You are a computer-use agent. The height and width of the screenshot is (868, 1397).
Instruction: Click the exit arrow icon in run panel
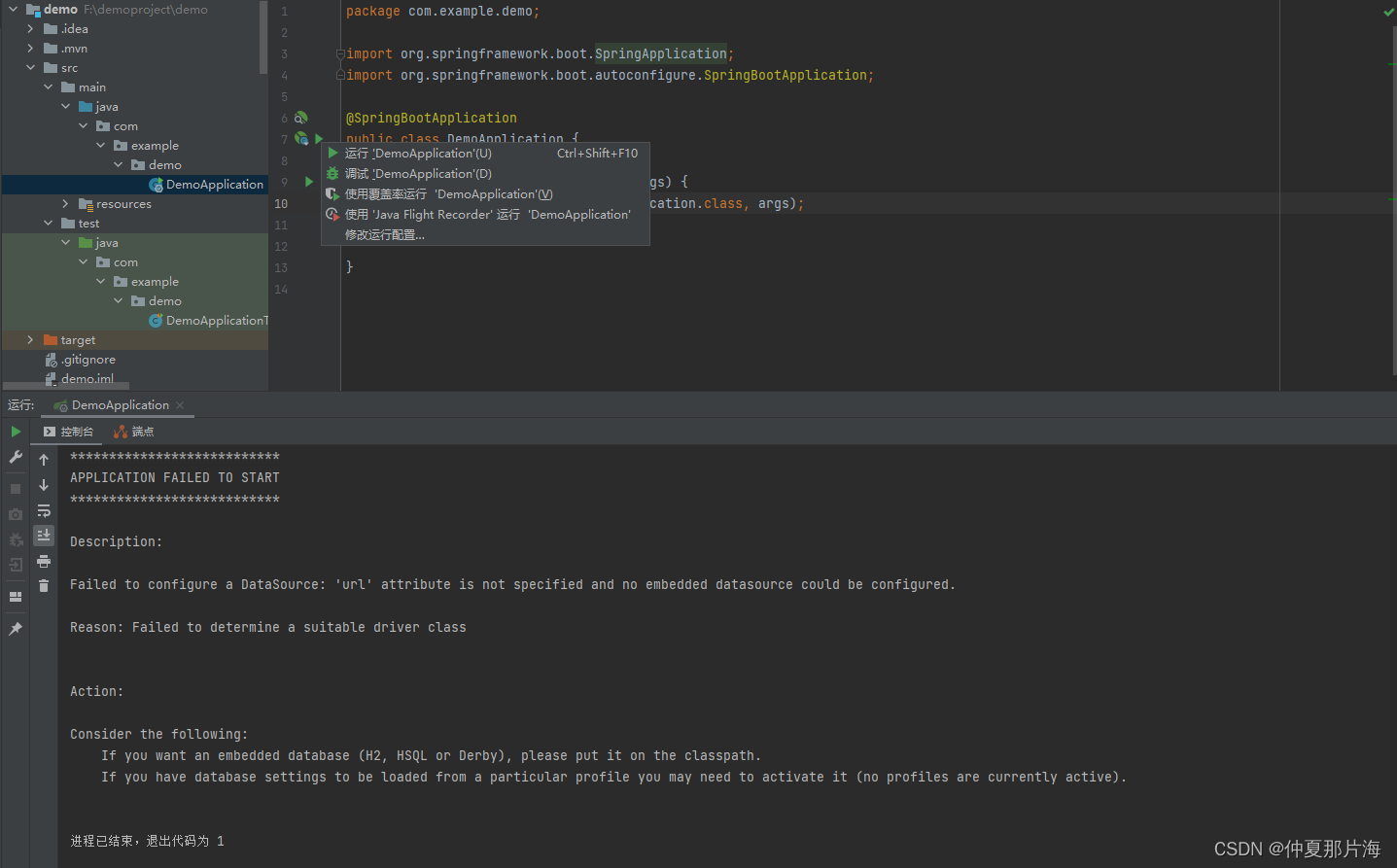tap(16, 565)
